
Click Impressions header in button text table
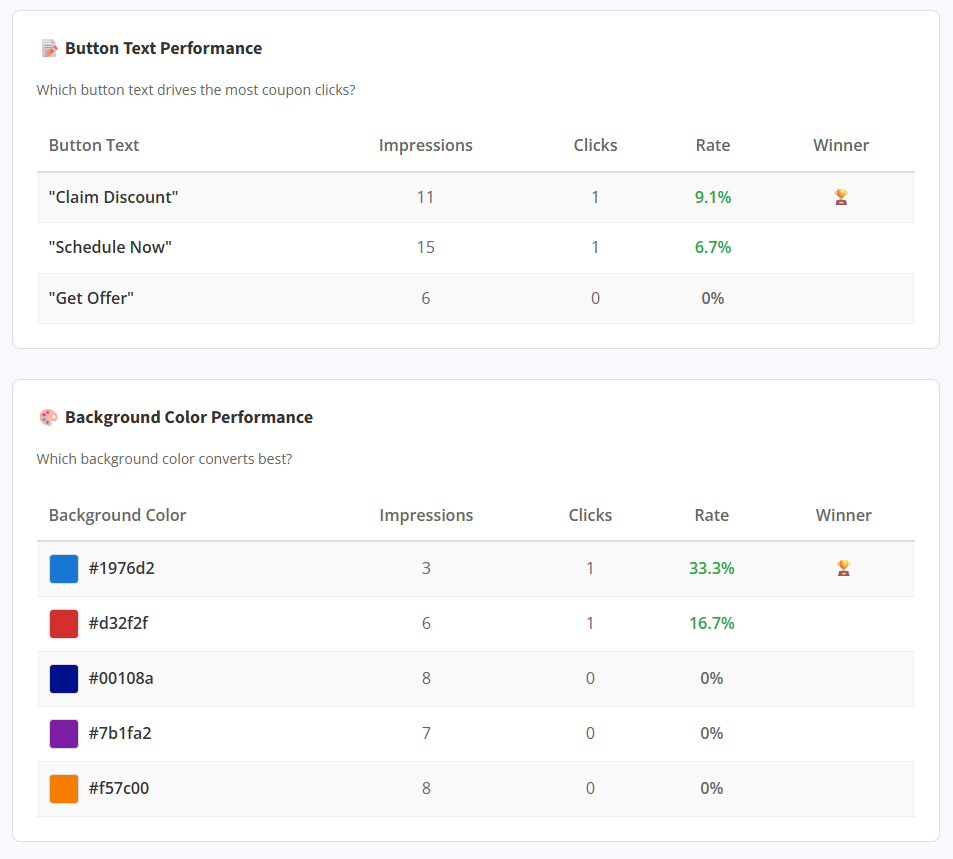tap(425, 145)
